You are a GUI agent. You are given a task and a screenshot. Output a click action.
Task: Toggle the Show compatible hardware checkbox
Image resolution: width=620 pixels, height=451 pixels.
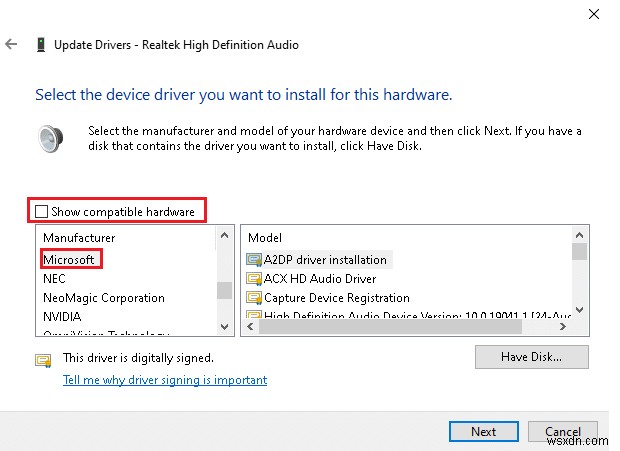41,211
